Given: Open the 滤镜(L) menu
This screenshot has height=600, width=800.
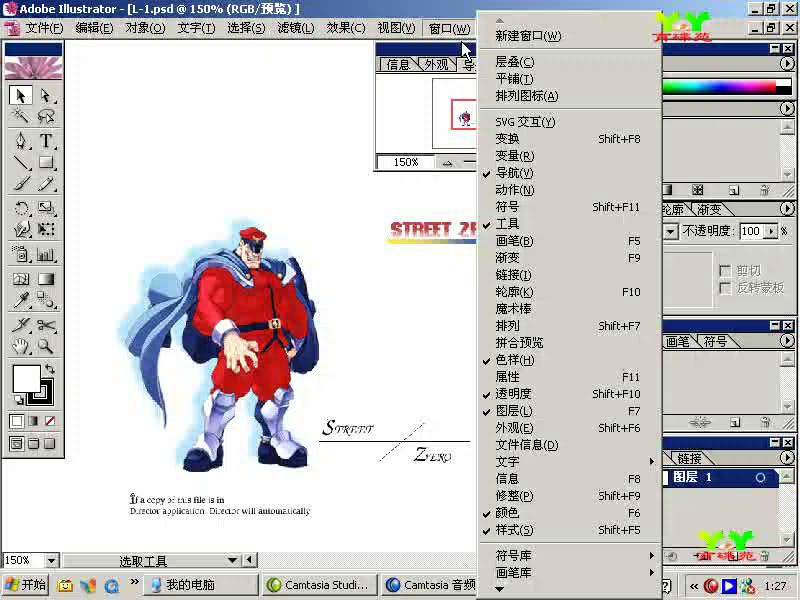Looking at the screenshot, I should pos(295,28).
